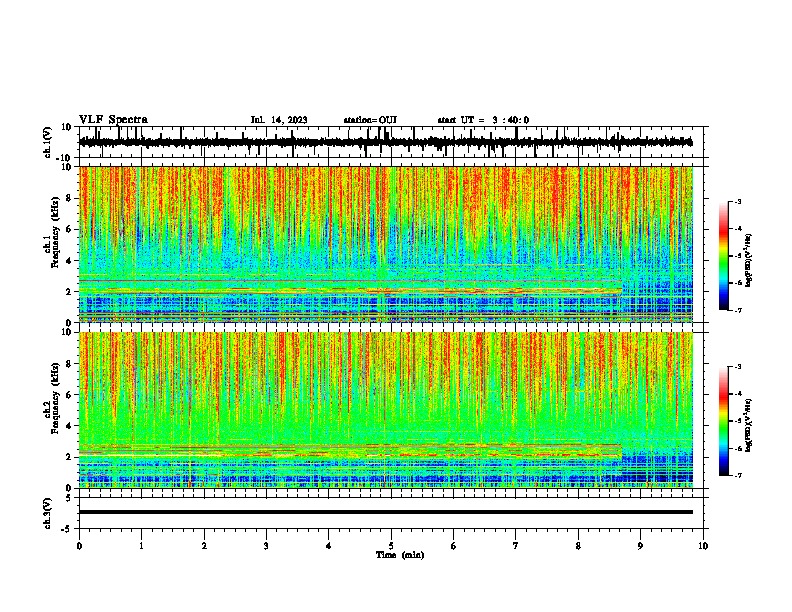The height and width of the screenshot is (612, 792).
Task: Click the time axis tick label "7"
Action: (x=516, y=546)
